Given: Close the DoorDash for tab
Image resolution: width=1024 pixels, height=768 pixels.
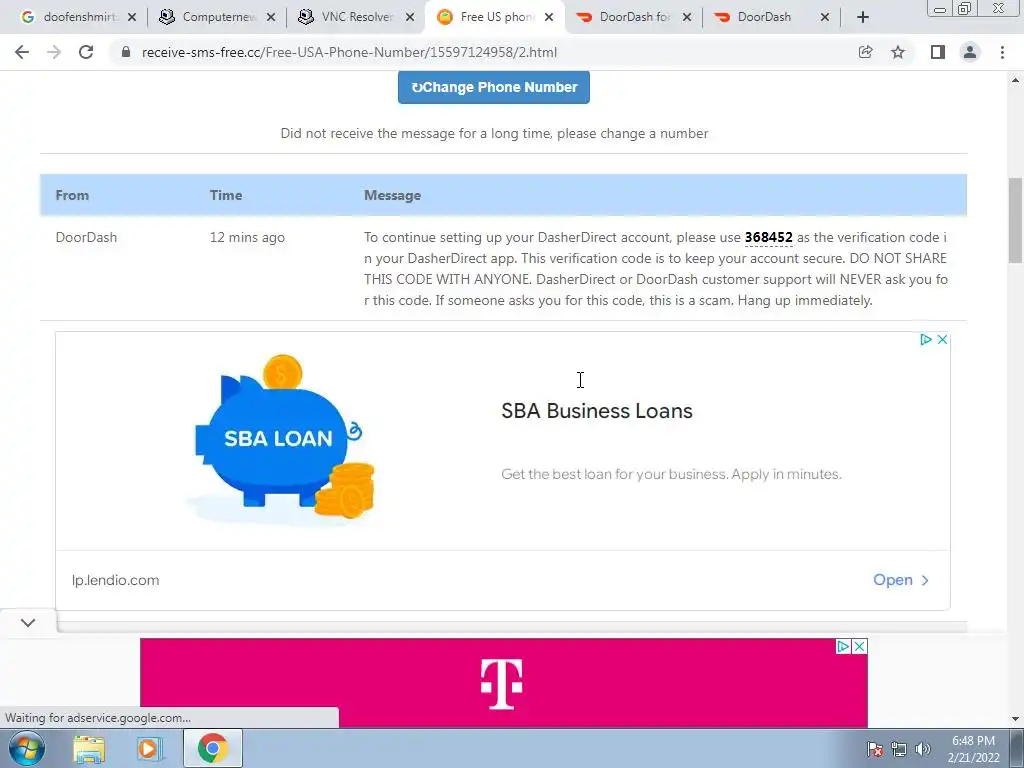Looking at the screenshot, I should click(x=687, y=18).
